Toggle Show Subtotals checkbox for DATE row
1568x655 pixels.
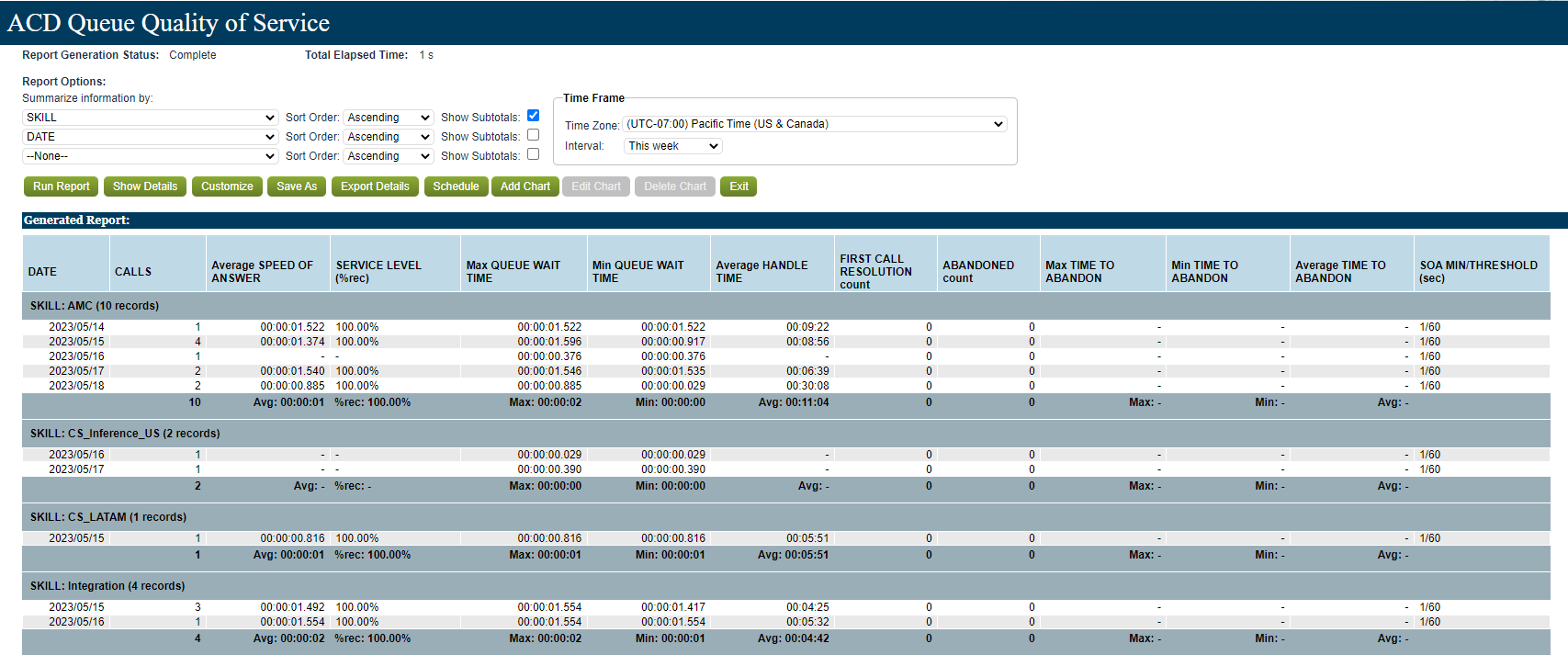point(533,135)
